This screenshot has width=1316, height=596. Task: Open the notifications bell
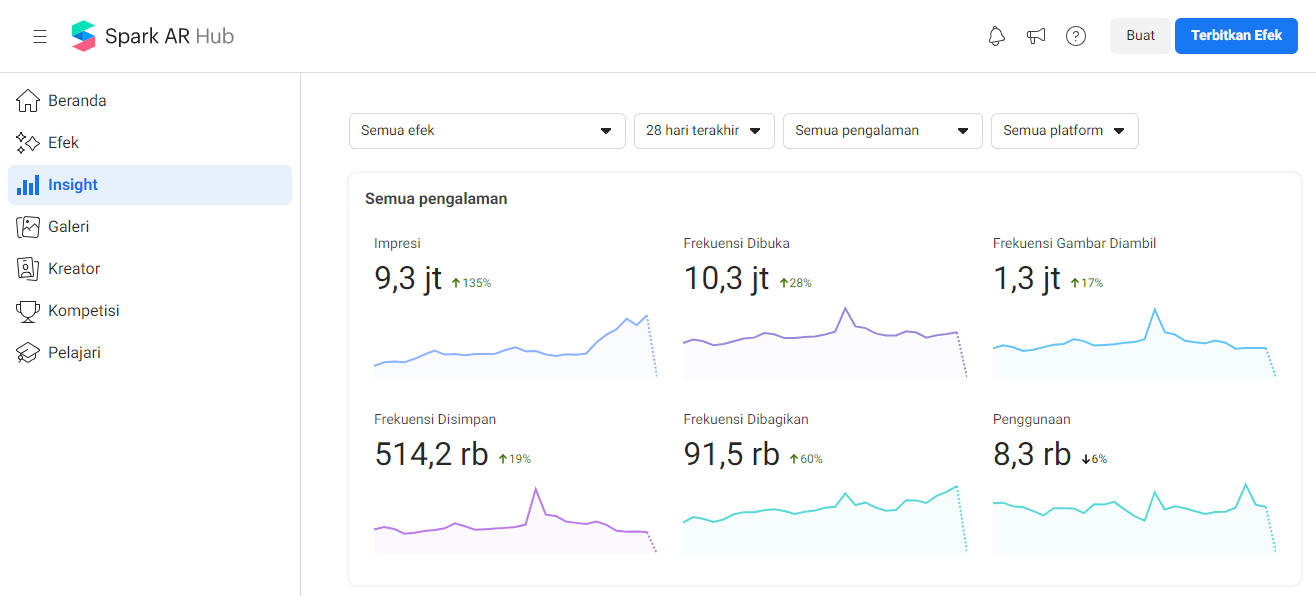(996, 37)
